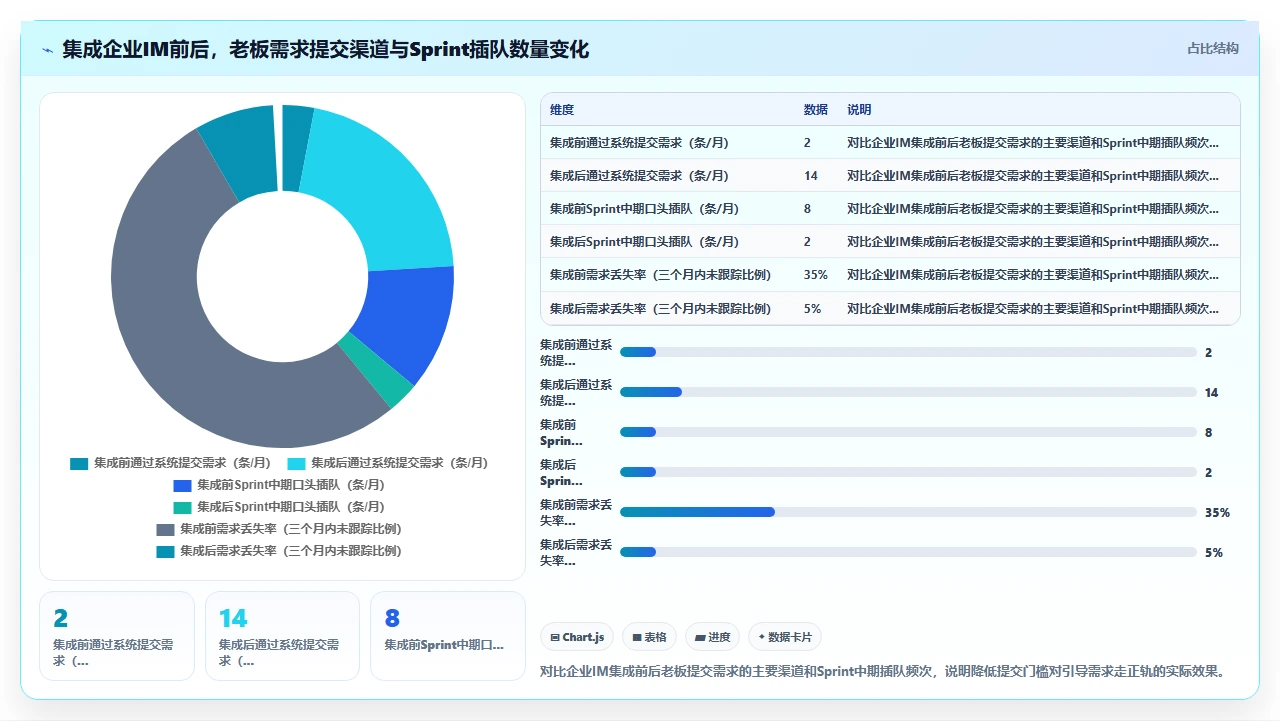Toggle legend swatch for 集成后Sprint中期口头插队
Screen dimensions: 1280x721
click(x=182, y=508)
